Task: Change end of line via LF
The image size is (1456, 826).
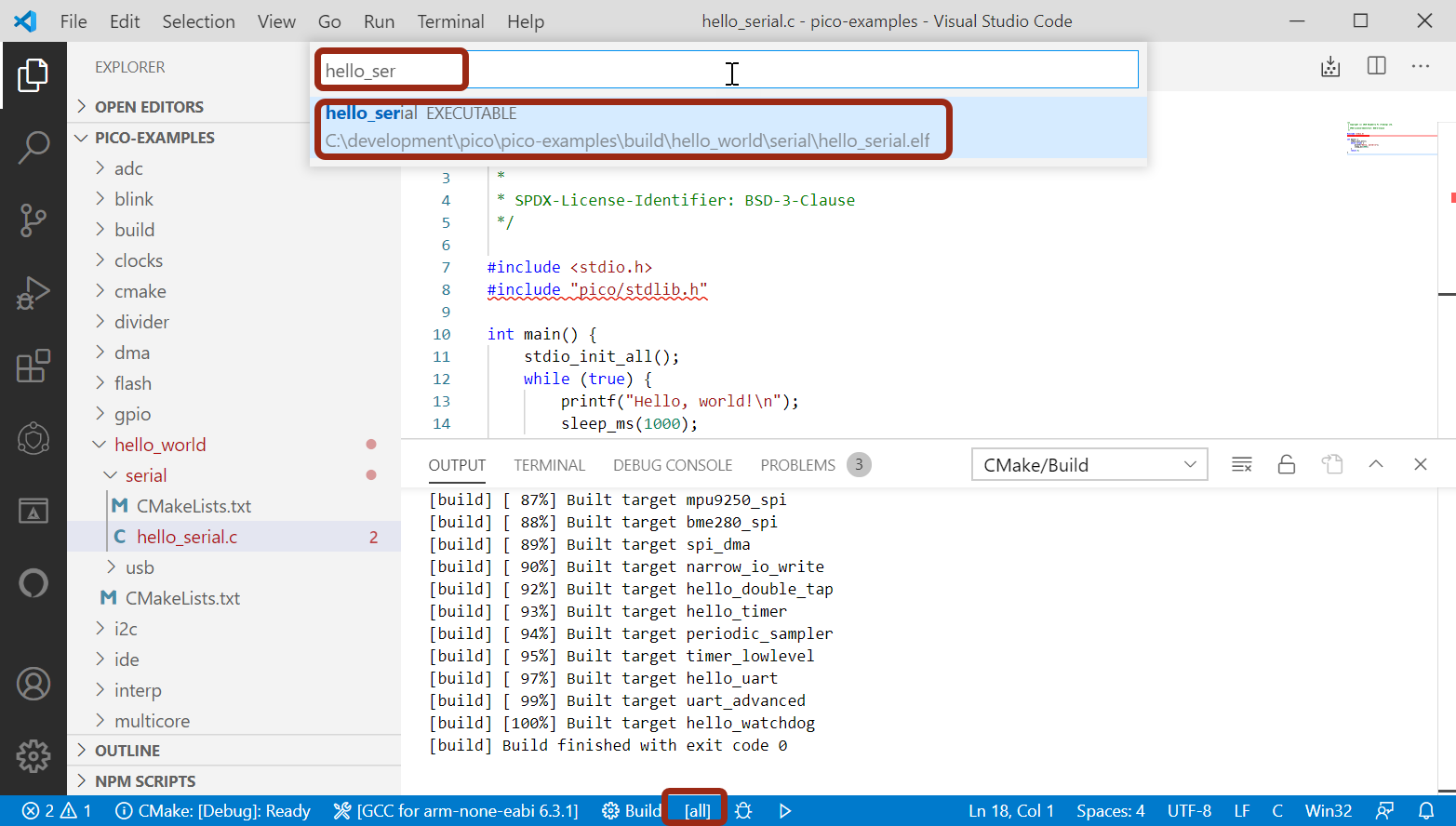Action: [x=1242, y=811]
